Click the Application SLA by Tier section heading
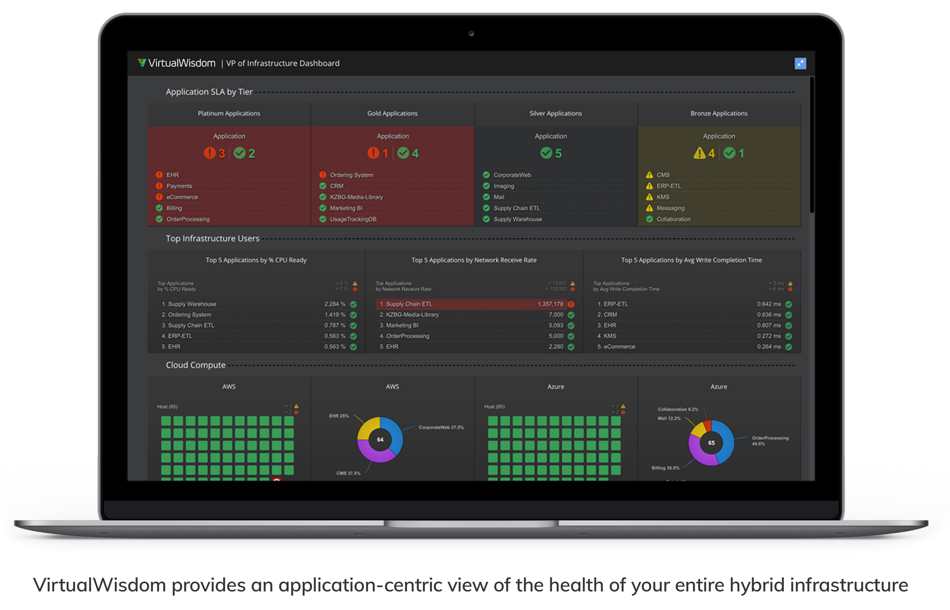The height and width of the screenshot is (610, 950). pyautogui.click(x=209, y=92)
